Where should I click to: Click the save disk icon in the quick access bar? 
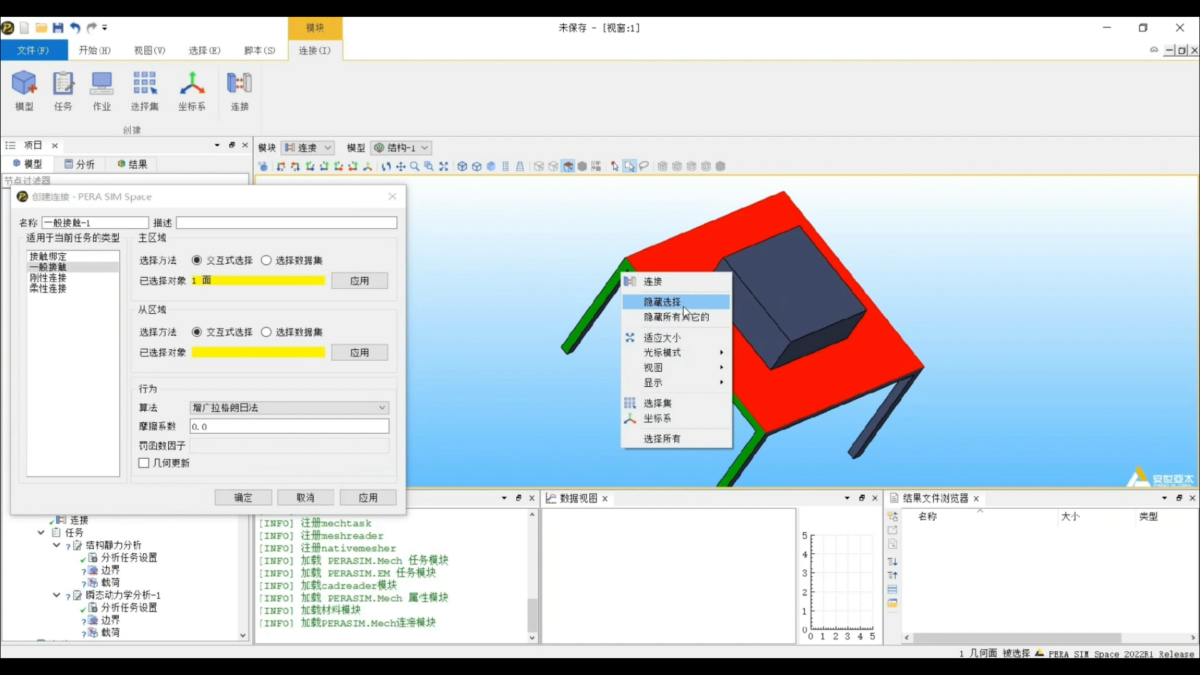(58, 28)
